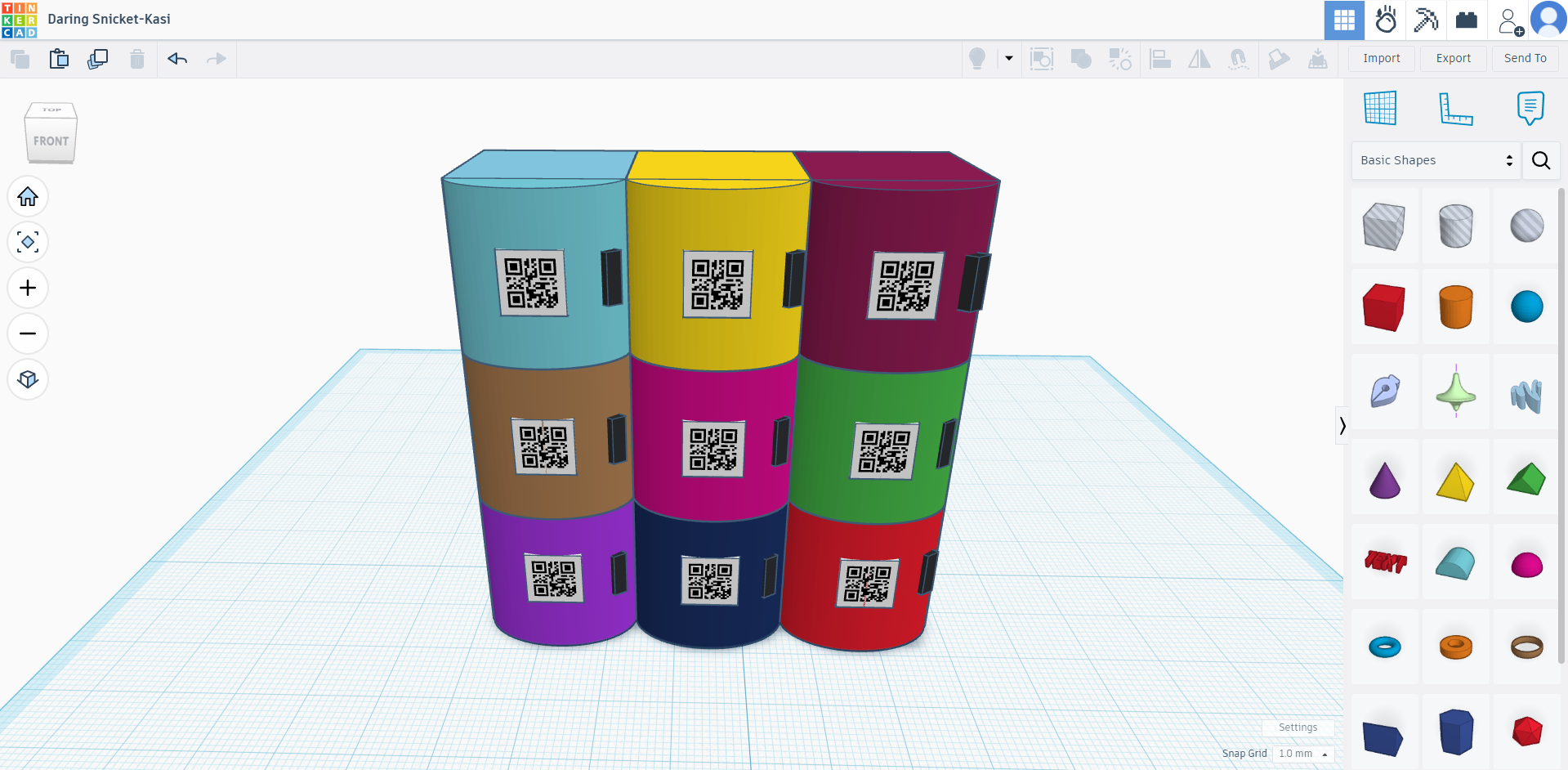Viewport: 1568px width, 770px height.
Task: Click the Fit all in view button
Action: pyautogui.click(x=28, y=243)
